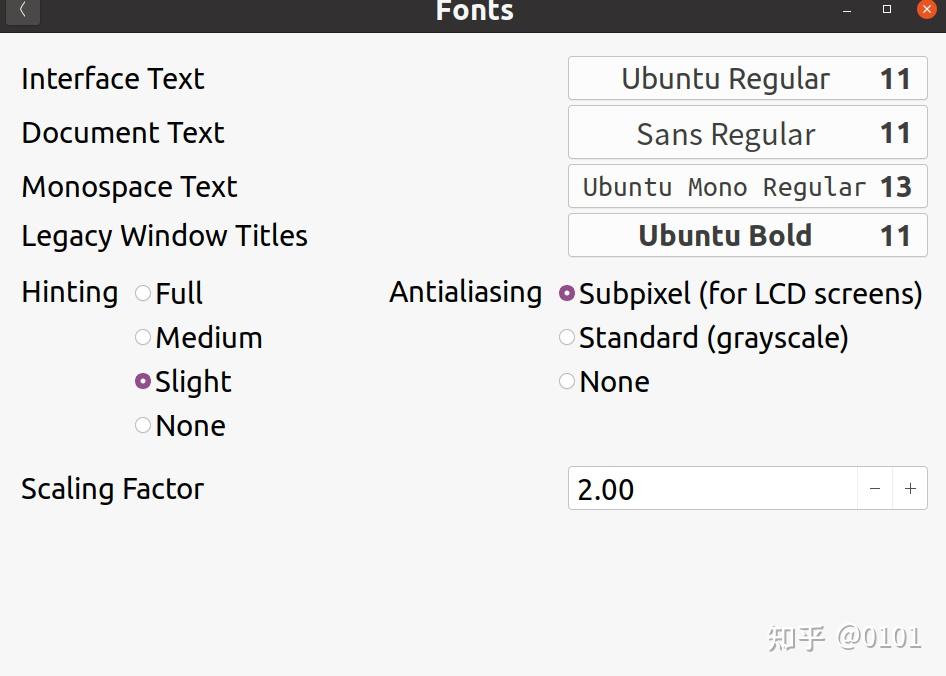The height and width of the screenshot is (676, 946).
Task: Click the Fonts title in header bar
Action: pos(474,11)
